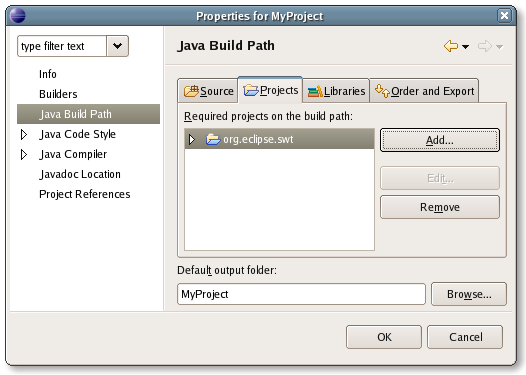This screenshot has width=526, height=375.
Task: Open the filter text dropdown arrow
Action: pyautogui.click(x=117, y=46)
